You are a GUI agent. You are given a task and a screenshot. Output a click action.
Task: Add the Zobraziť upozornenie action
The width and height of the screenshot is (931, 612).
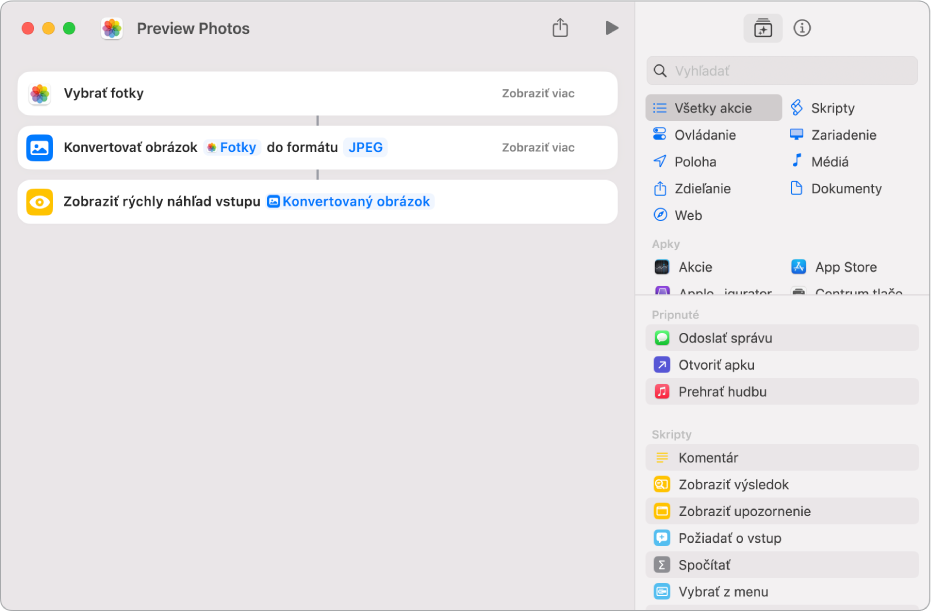[x=782, y=511]
